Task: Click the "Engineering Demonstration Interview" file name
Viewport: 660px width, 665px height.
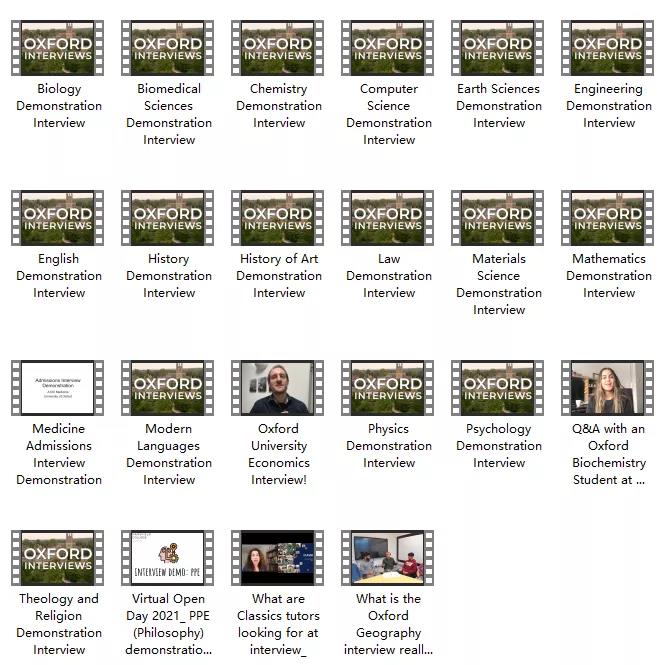Action: pyautogui.click(x=609, y=106)
